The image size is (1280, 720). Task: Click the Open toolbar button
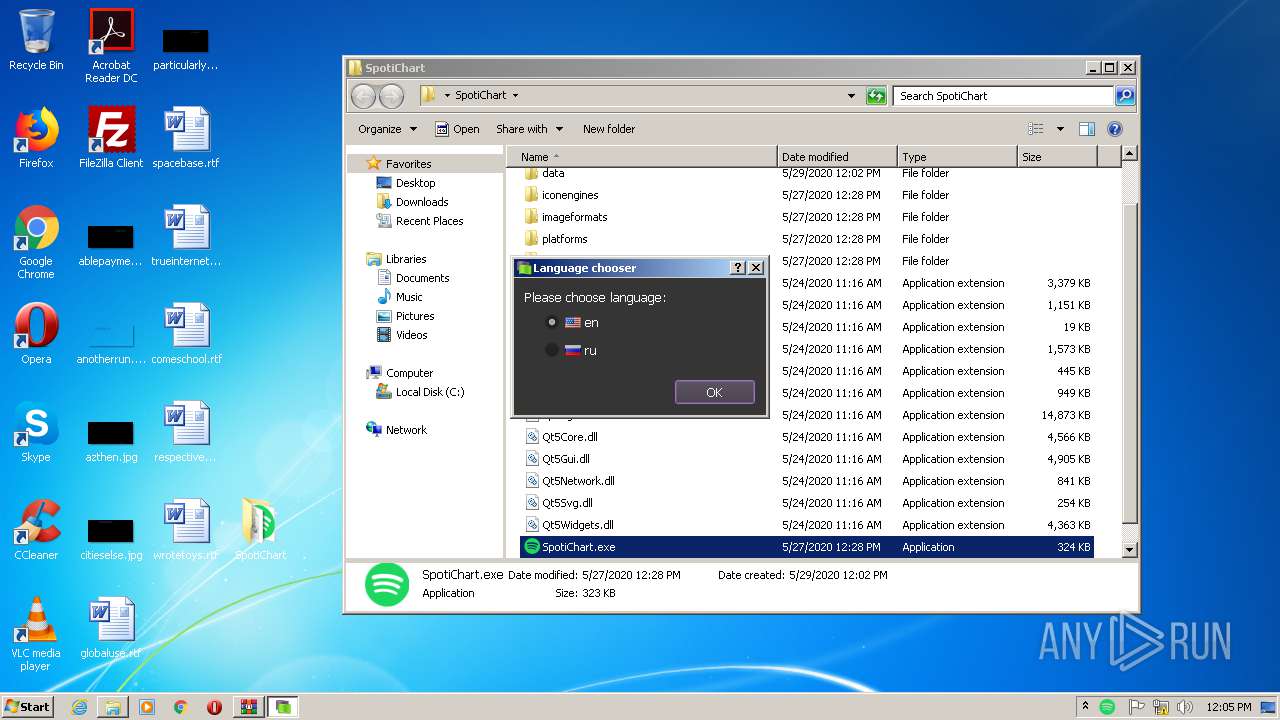[x=457, y=129]
